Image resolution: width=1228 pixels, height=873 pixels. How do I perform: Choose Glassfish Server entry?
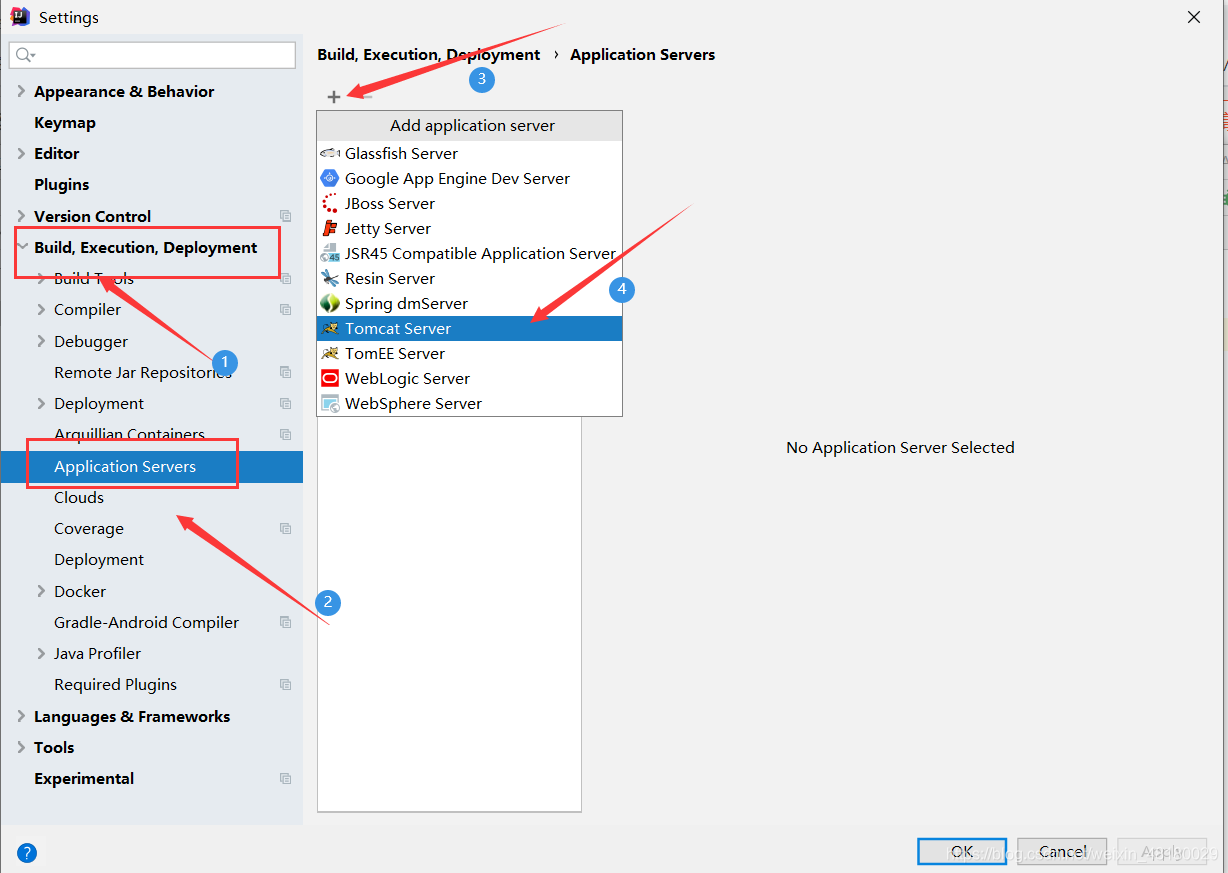[x=470, y=153]
